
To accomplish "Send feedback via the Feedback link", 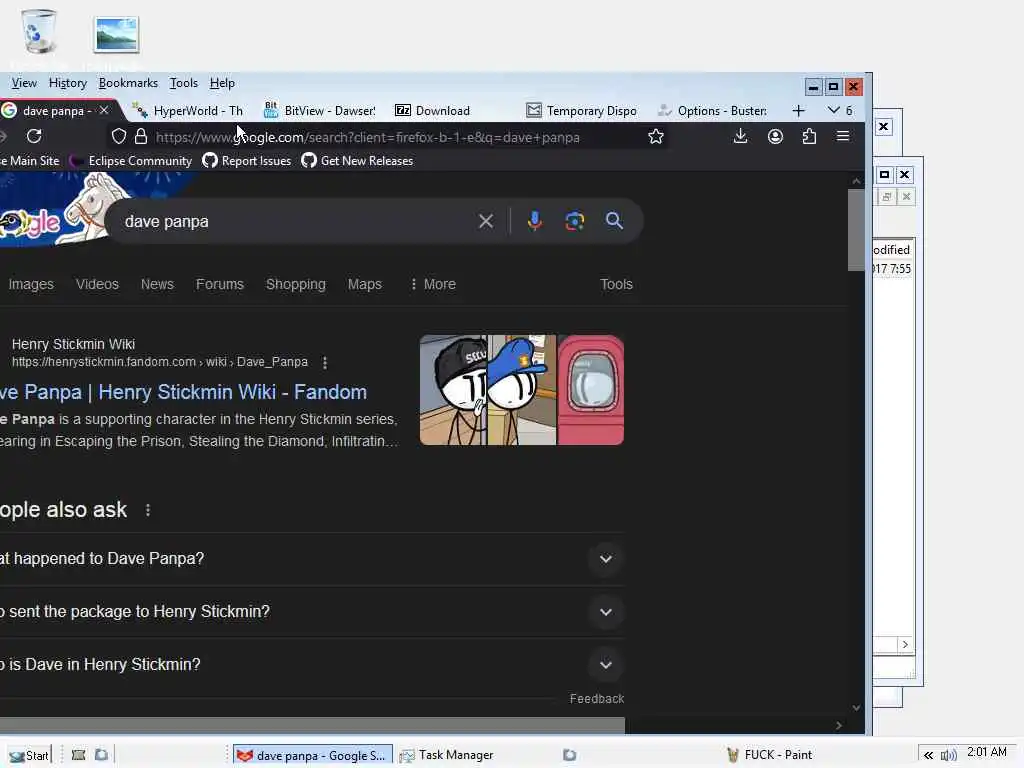I will click(596, 699).
